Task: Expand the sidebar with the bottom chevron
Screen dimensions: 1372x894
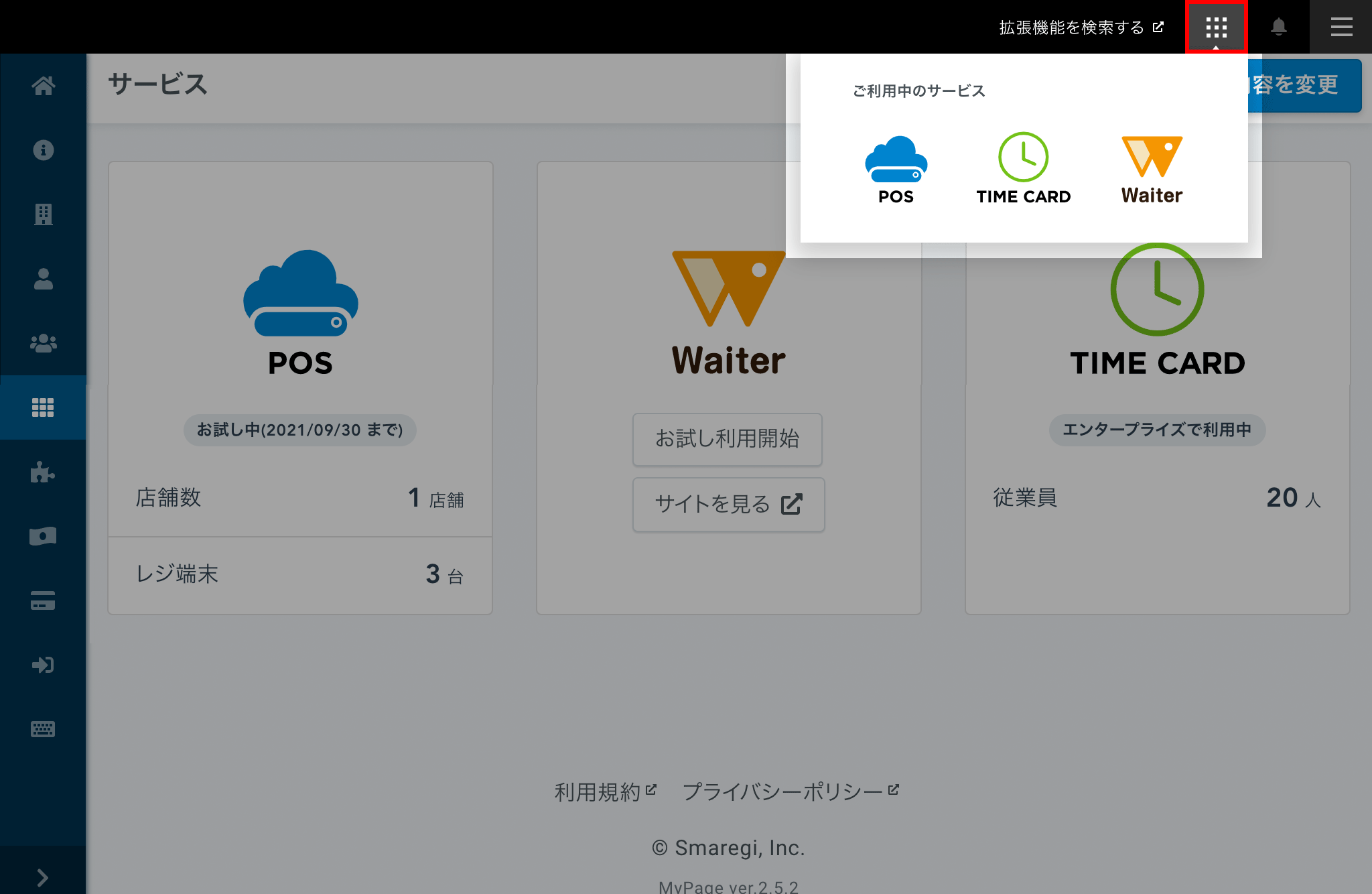Action: pos(43,877)
